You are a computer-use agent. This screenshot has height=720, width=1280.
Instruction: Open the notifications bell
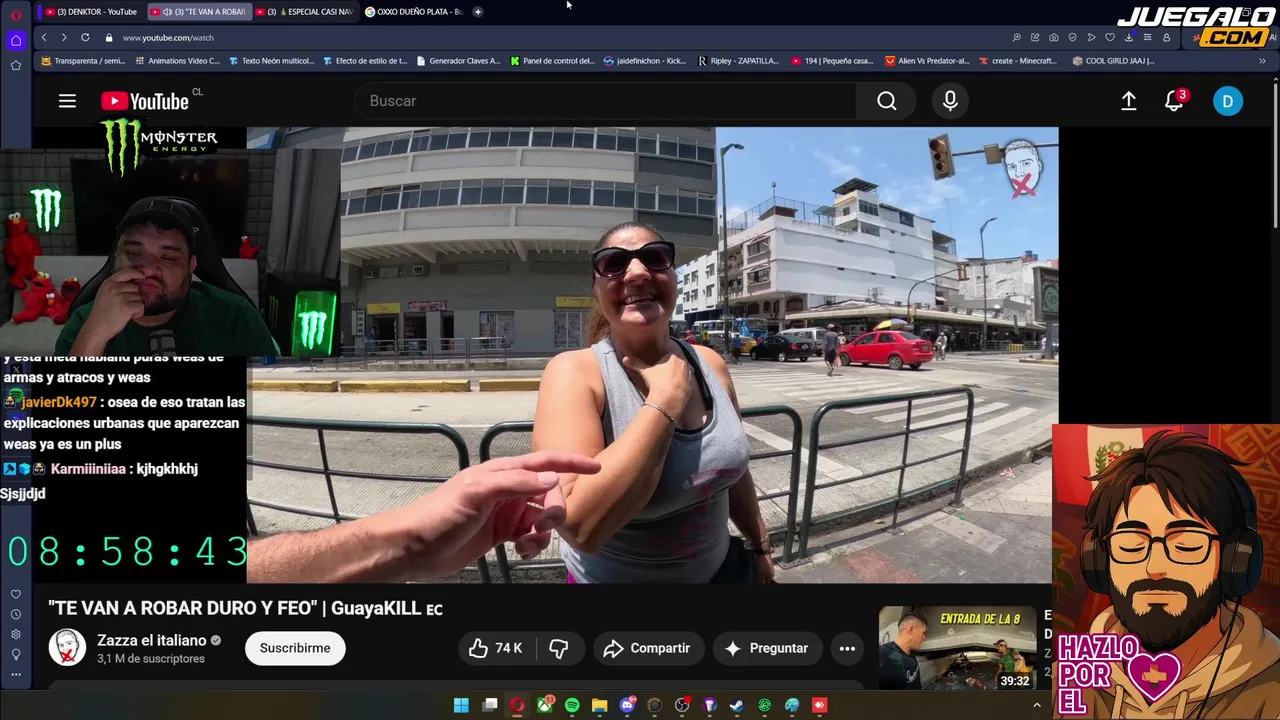coord(1175,101)
